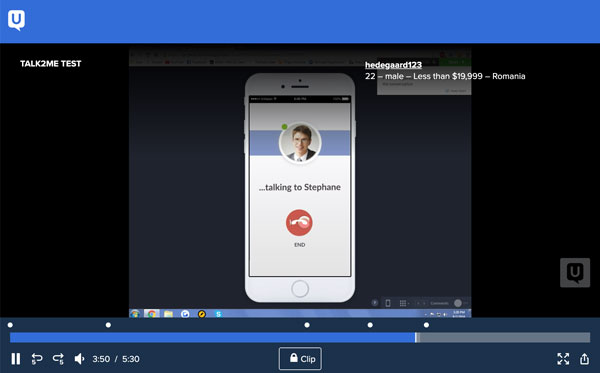Jump to the second timeline marker

click(x=108, y=325)
